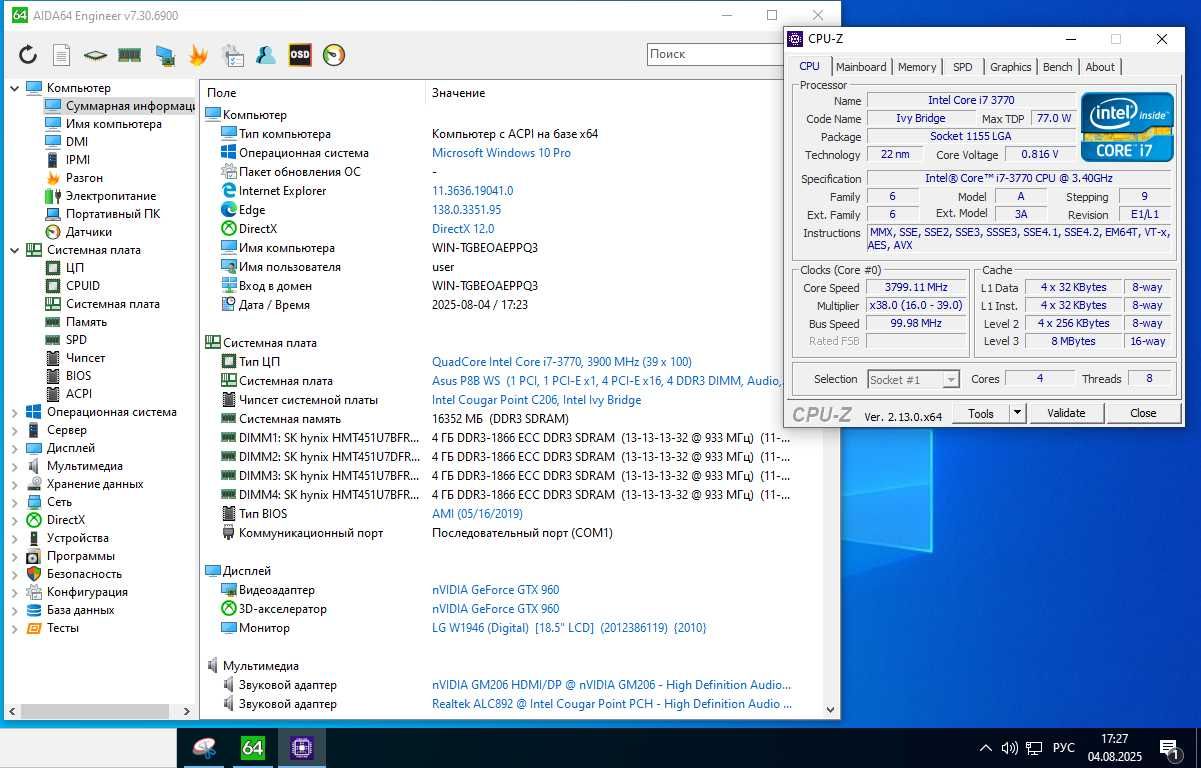Expand the Сервер tree node
Image resolution: width=1201 pixels, height=768 pixels.
[x=15, y=430]
